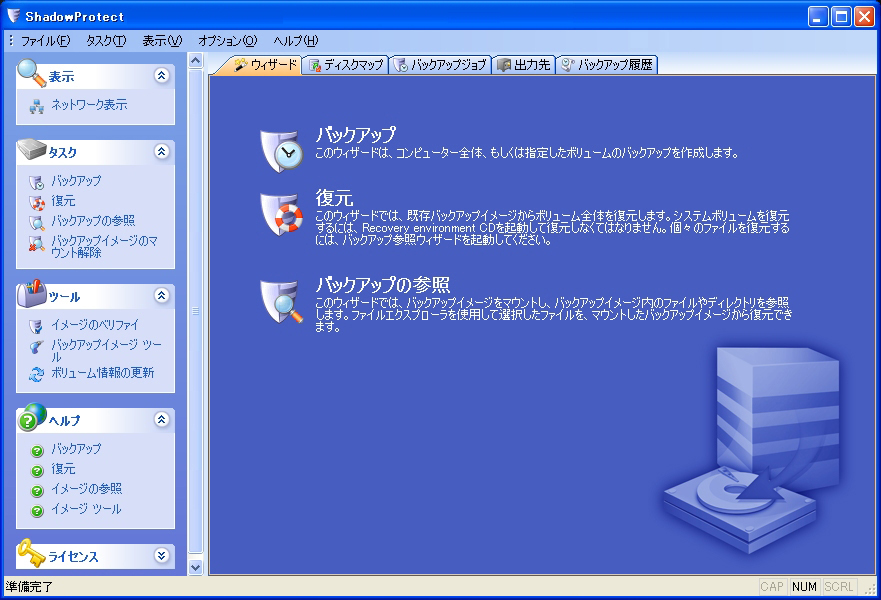Click the Help イメージの参照 question icon
This screenshot has height=600, width=881.
[37, 491]
